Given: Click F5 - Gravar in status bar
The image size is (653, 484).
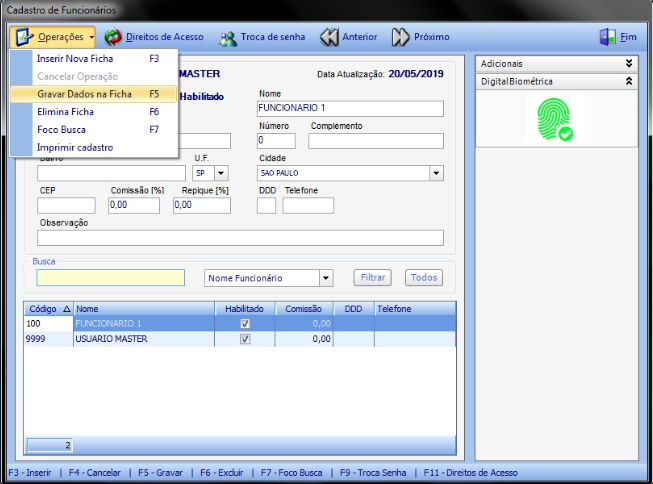Looking at the screenshot, I should point(160,473).
